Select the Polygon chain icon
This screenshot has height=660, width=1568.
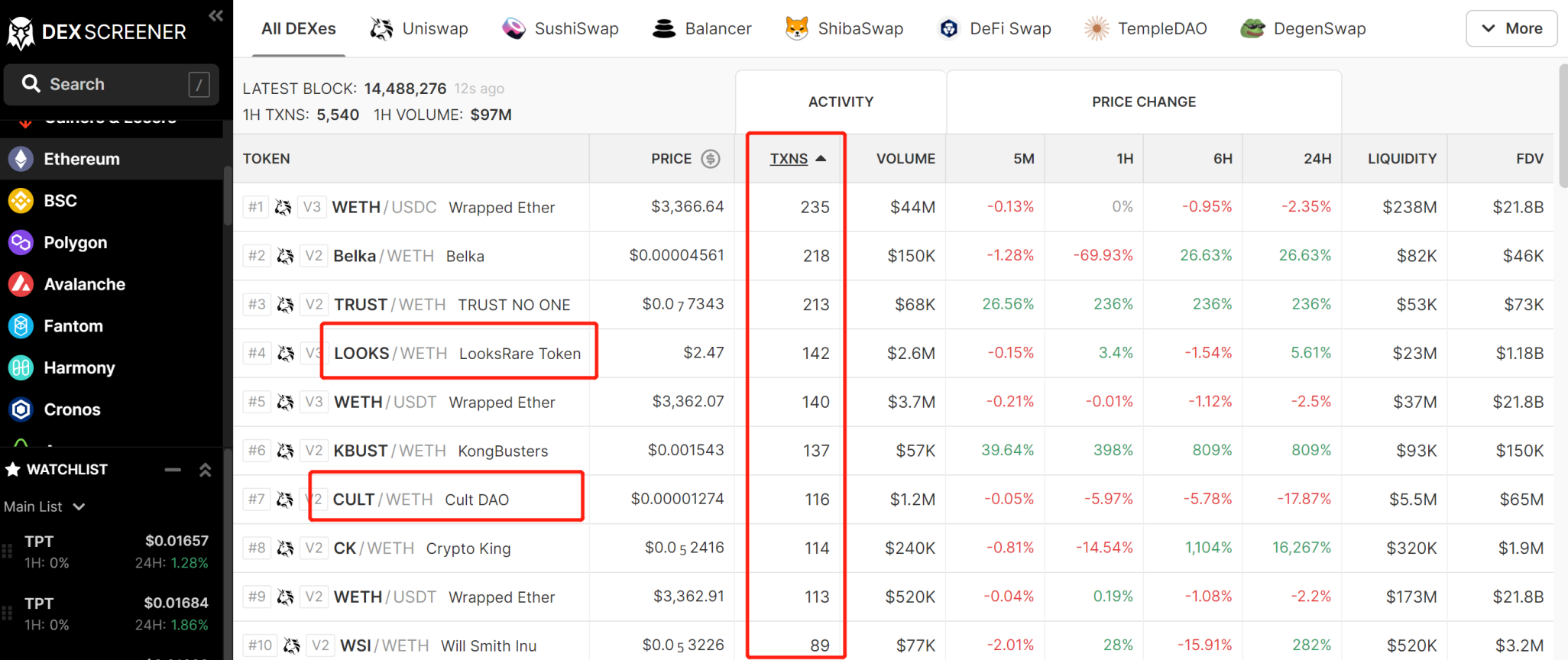21,243
